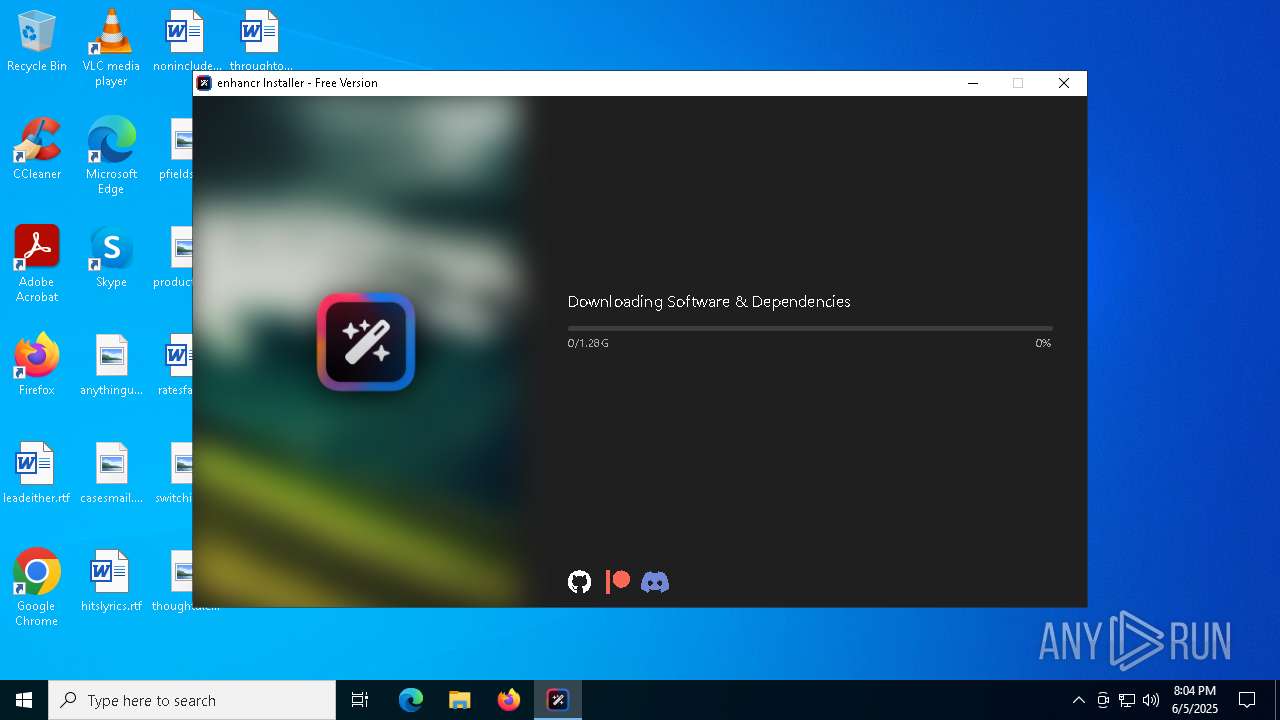Click the enhancr Installer title bar icon

204,83
